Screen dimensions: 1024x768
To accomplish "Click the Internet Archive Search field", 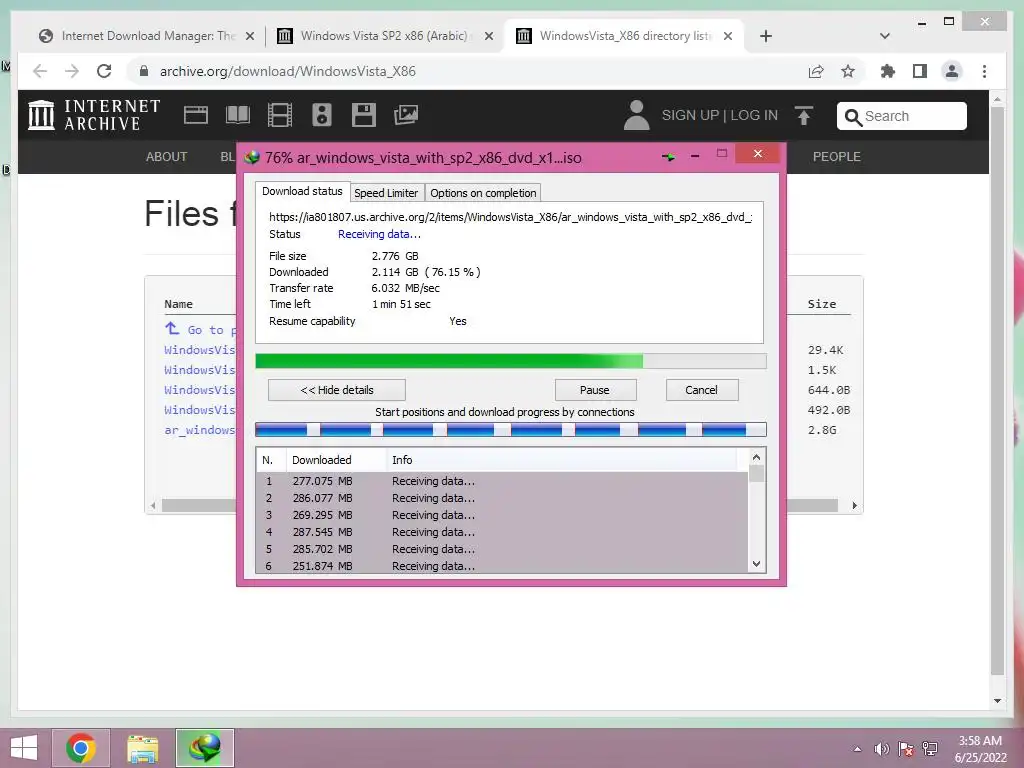I will pos(902,116).
